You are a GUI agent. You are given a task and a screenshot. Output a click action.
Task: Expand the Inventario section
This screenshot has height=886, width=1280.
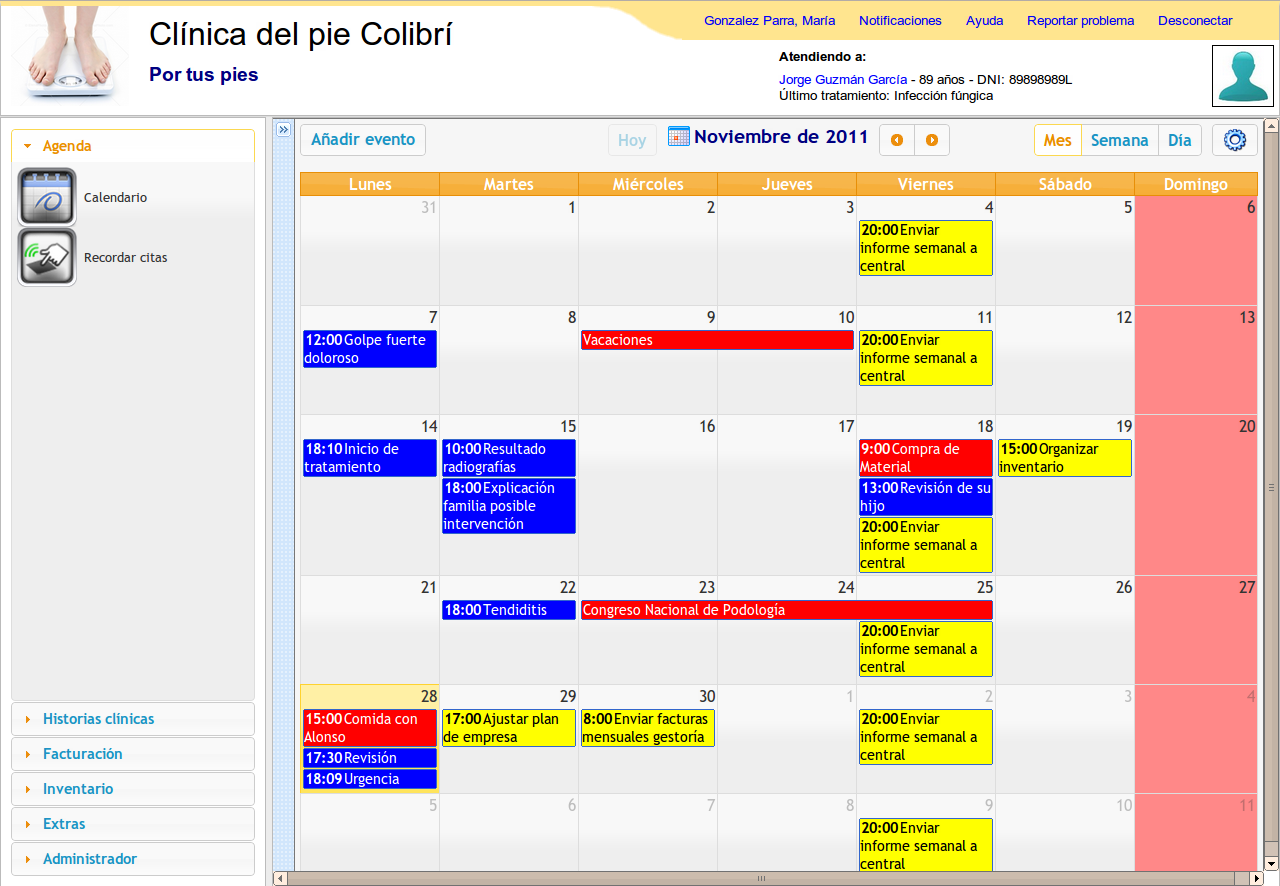tap(133, 789)
